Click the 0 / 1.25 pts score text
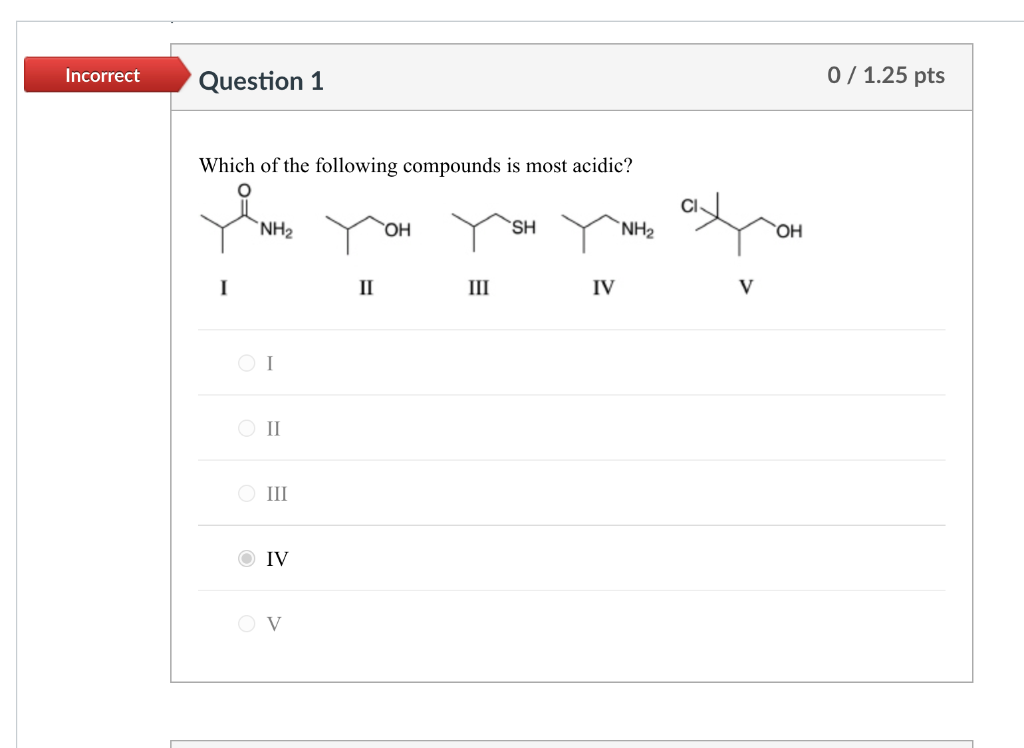Screen dimensions: 1024x748 (887, 75)
